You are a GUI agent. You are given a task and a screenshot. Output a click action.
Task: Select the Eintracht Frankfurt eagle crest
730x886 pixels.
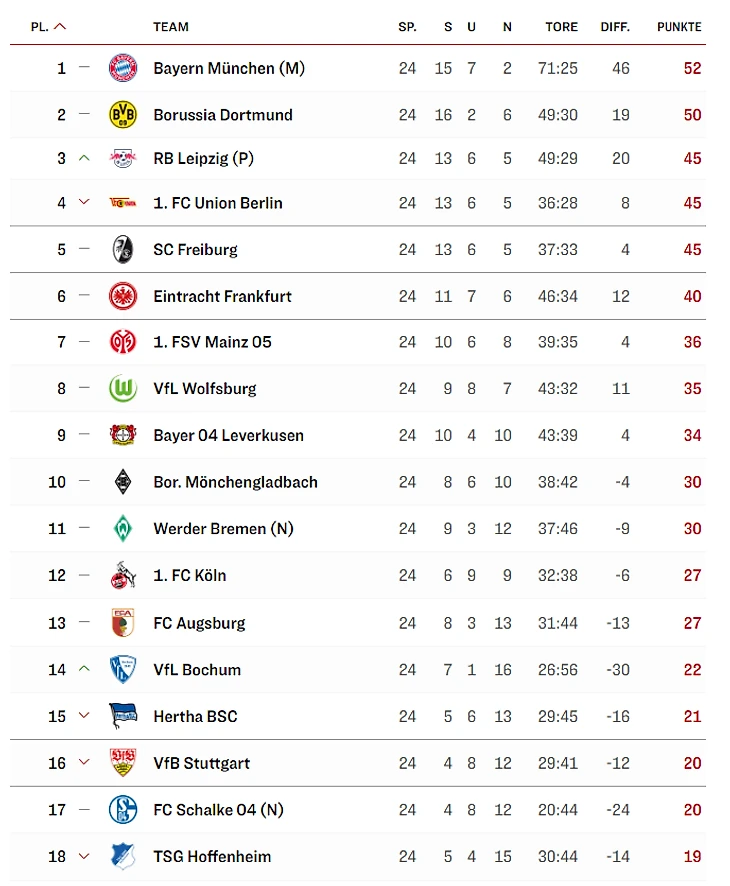pyautogui.click(x=123, y=296)
